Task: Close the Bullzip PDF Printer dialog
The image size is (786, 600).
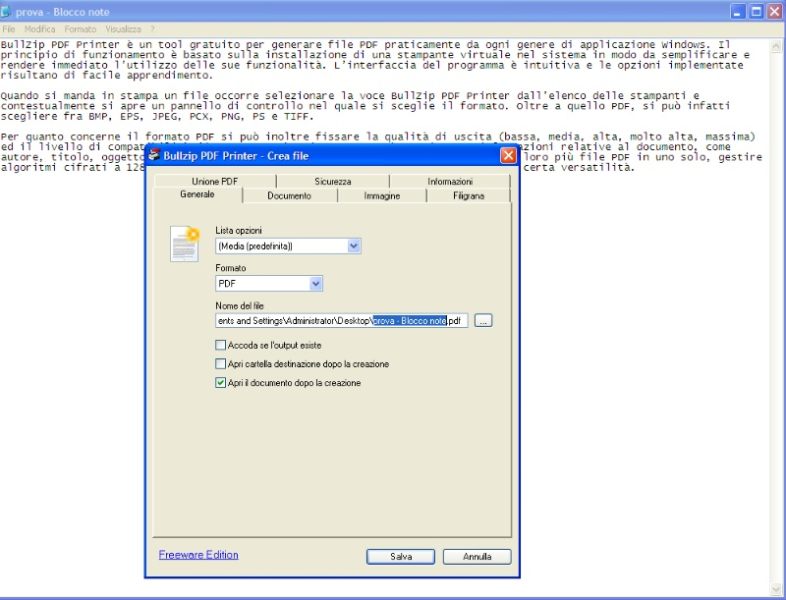Action: (508, 156)
